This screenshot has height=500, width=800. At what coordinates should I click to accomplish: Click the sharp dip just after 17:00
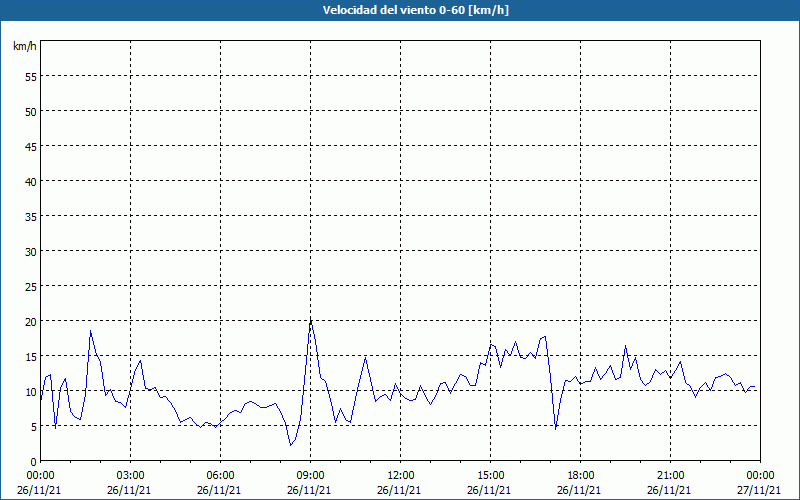tap(556, 429)
